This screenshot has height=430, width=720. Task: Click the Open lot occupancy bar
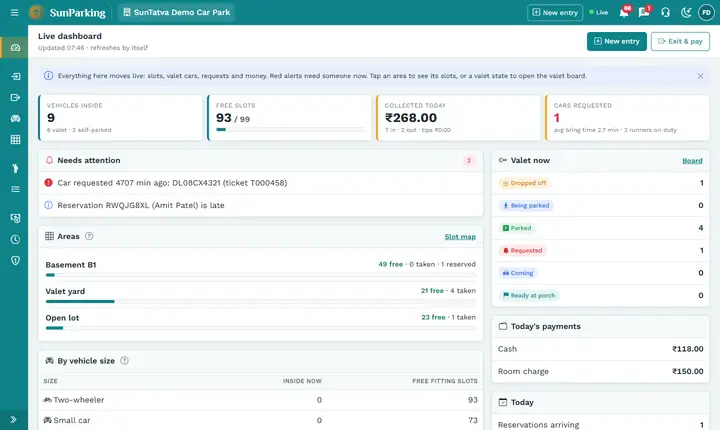[261, 328]
